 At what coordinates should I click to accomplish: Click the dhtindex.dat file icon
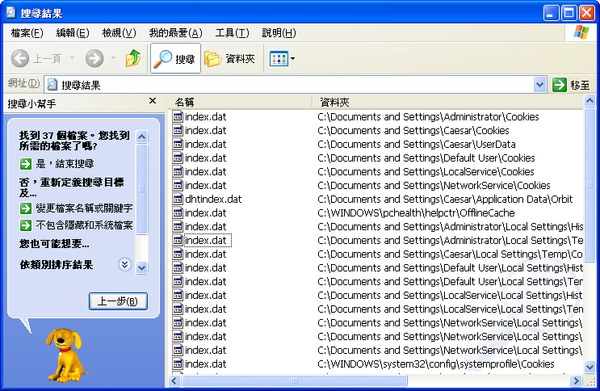178,199
